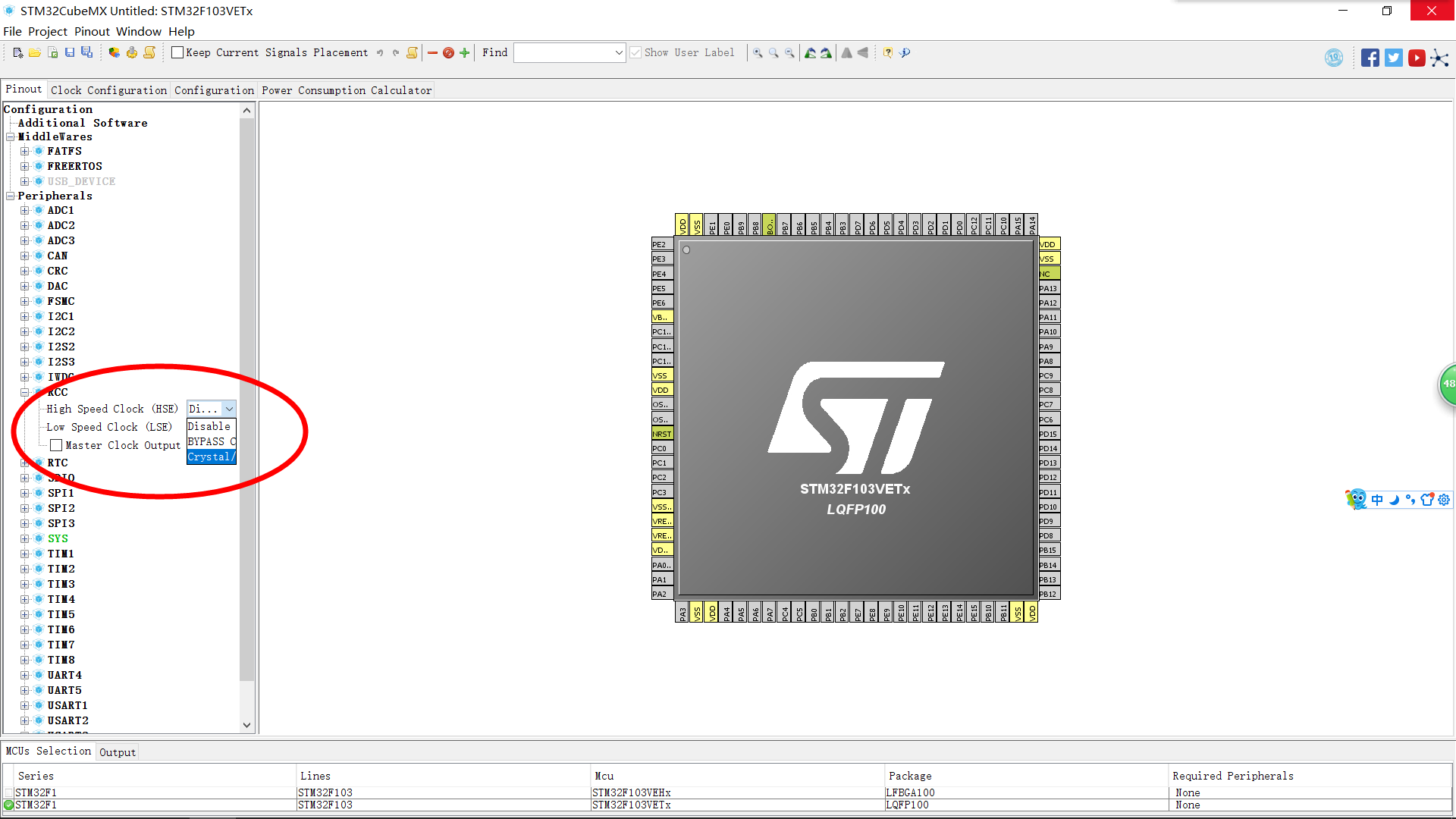
Task: Click the red minus icon in toolbar
Action: (x=432, y=53)
